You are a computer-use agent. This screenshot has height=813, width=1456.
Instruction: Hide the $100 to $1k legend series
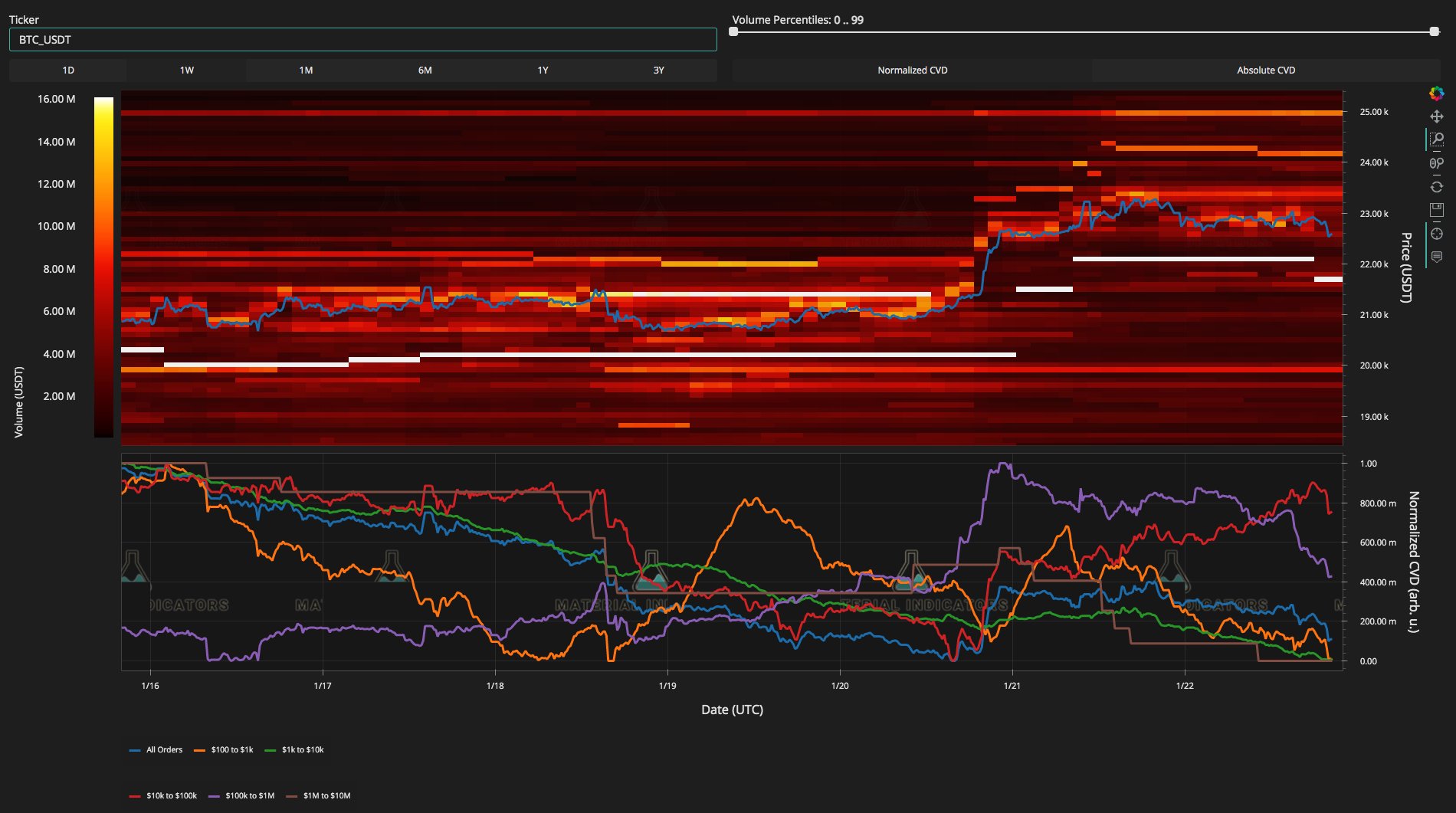223,749
